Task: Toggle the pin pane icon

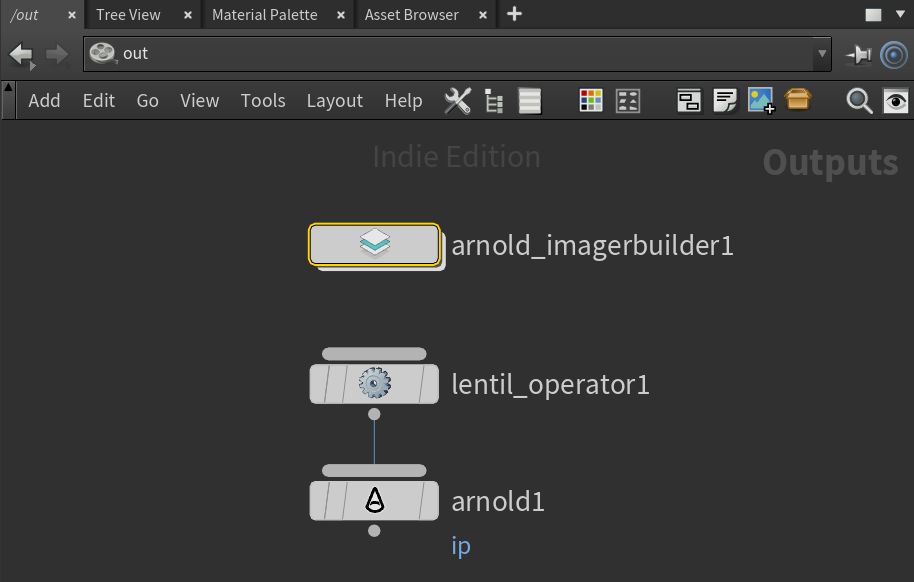Action: click(x=859, y=55)
